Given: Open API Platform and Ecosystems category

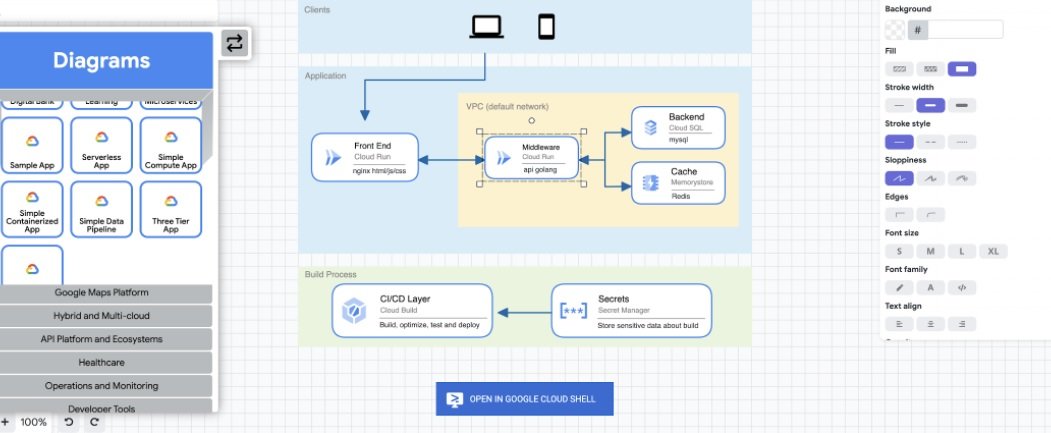Looking at the screenshot, I should (x=102, y=339).
